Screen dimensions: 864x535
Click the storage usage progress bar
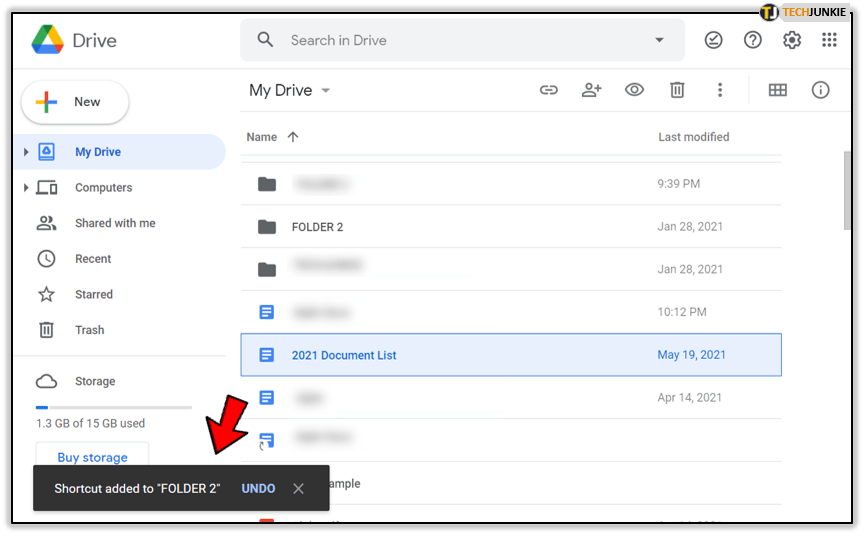pos(113,407)
